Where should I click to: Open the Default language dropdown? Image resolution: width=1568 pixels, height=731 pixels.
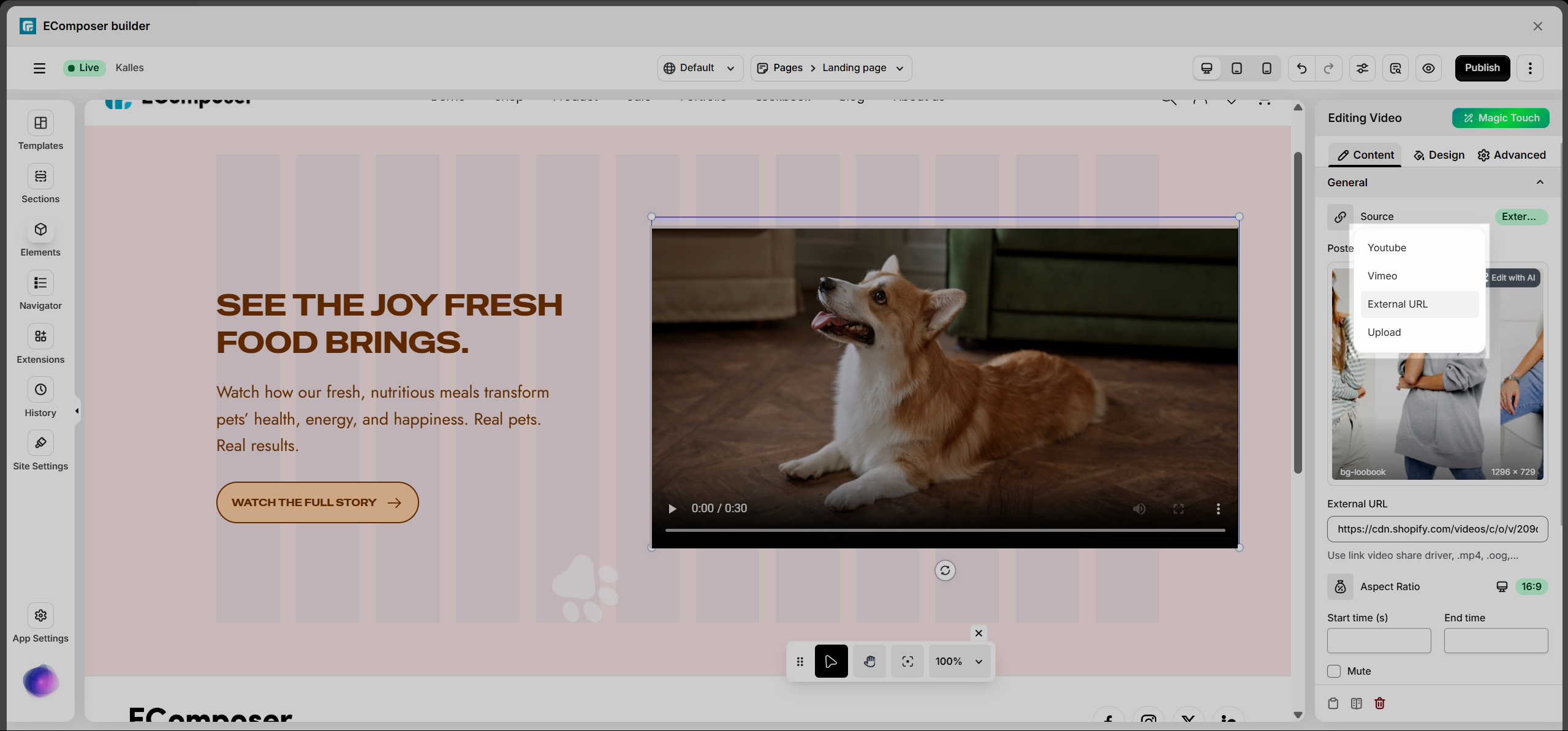click(700, 68)
